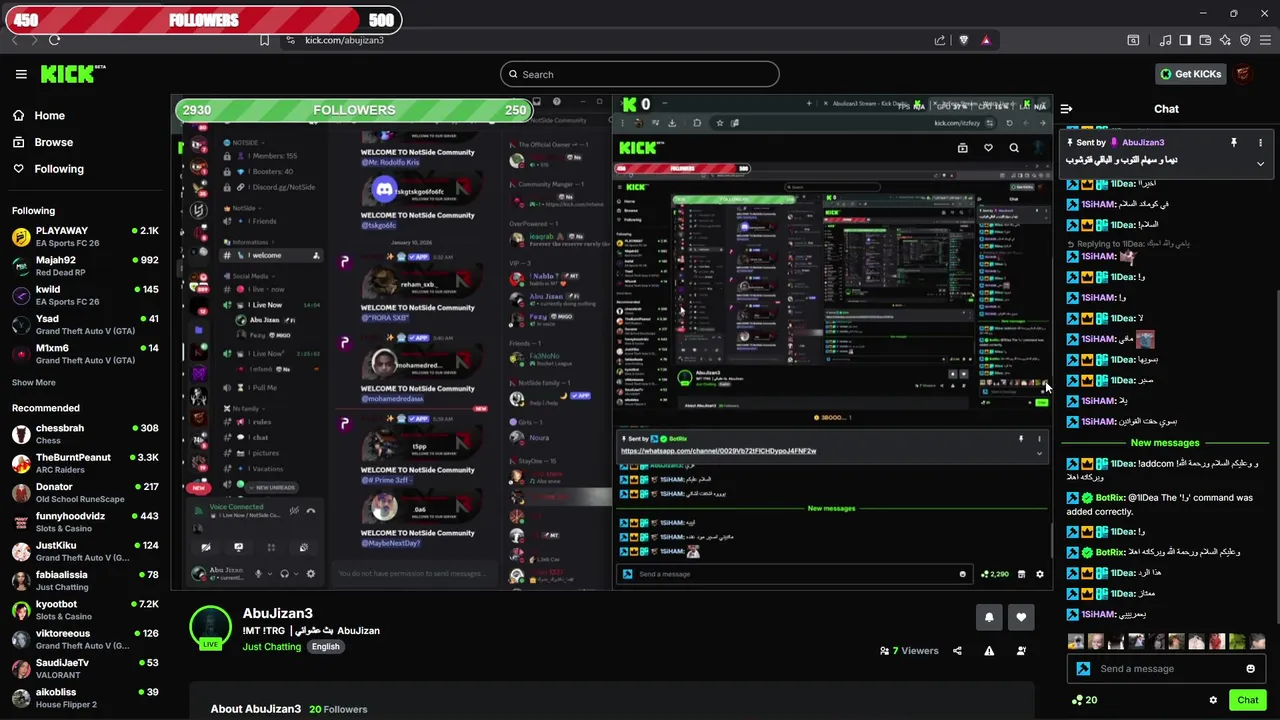1280x720 pixels.
Task: Open chessbrah recommended channel
Action: click(x=85, y=434)
